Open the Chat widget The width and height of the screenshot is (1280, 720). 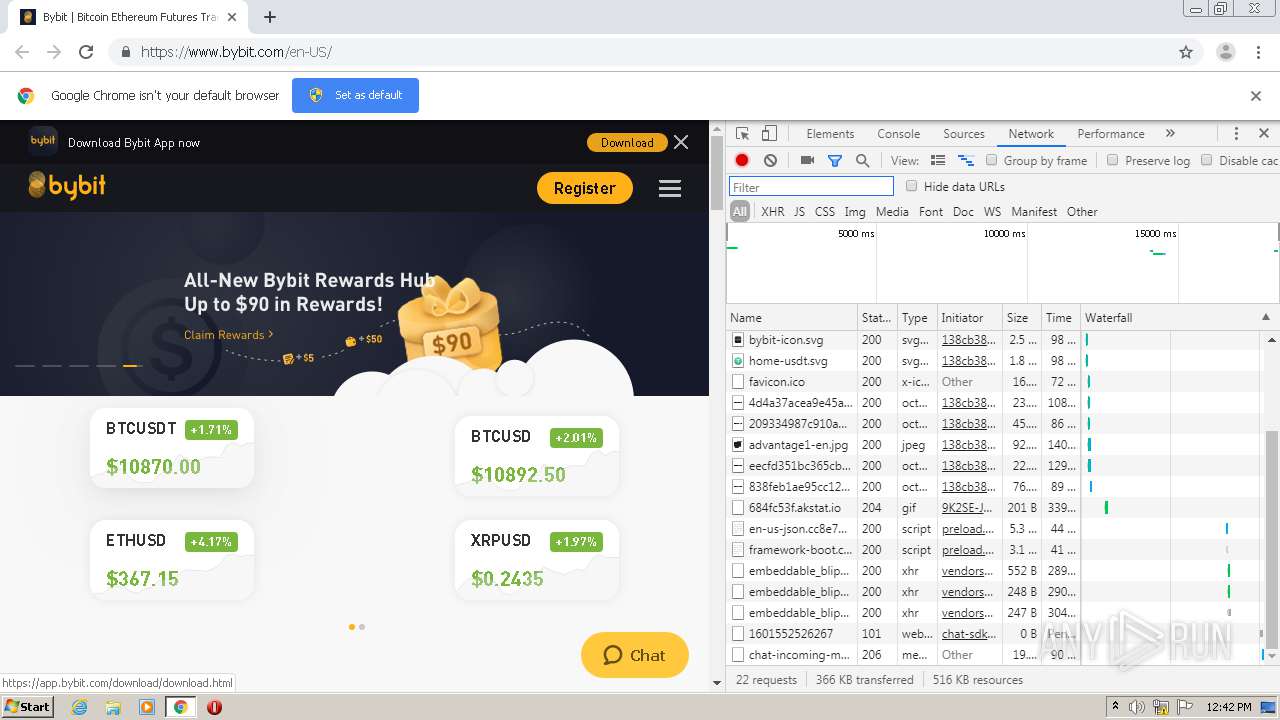(x=634, y=656)
